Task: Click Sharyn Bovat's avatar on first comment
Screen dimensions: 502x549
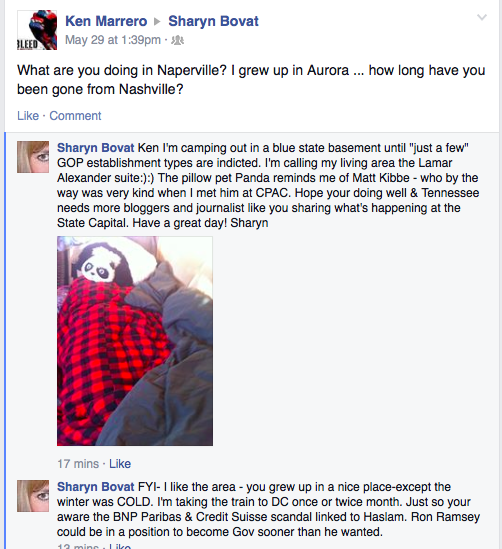Action: pyautogui.click(x=33, y=157)
